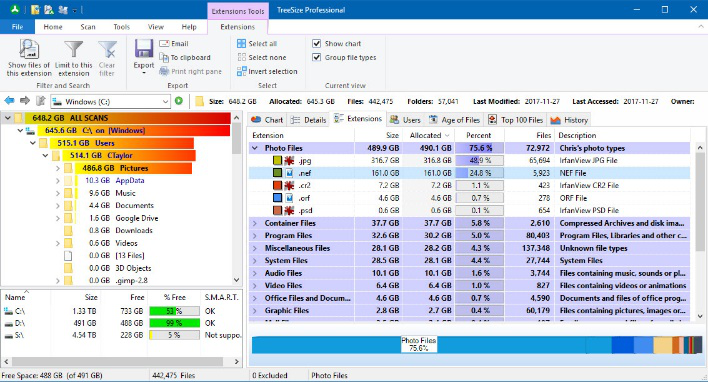Viewport: 708px width, 382px height.
Task: Switch to the Top 100 Files tab
Action: [516, 120]
